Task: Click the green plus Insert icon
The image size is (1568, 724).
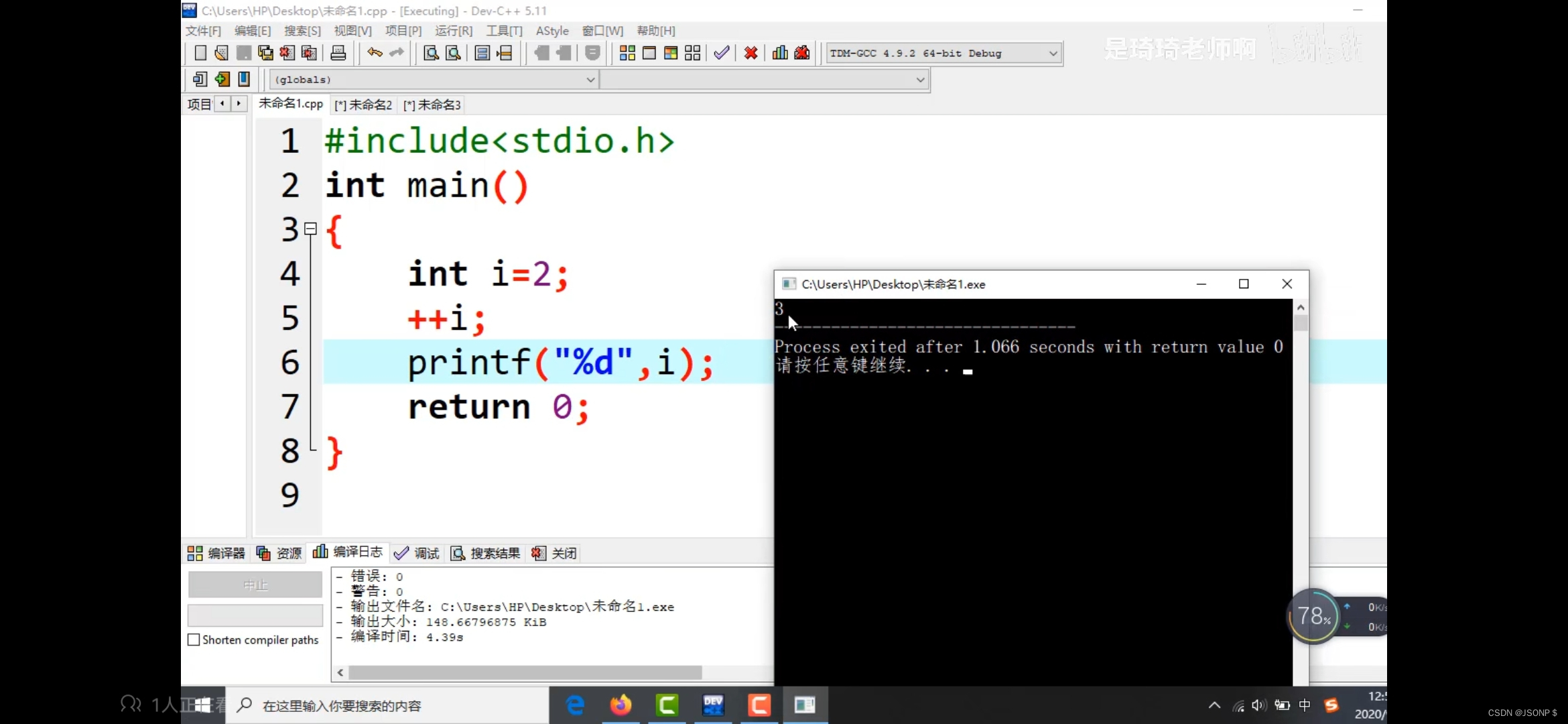Action: pos(222,79)
